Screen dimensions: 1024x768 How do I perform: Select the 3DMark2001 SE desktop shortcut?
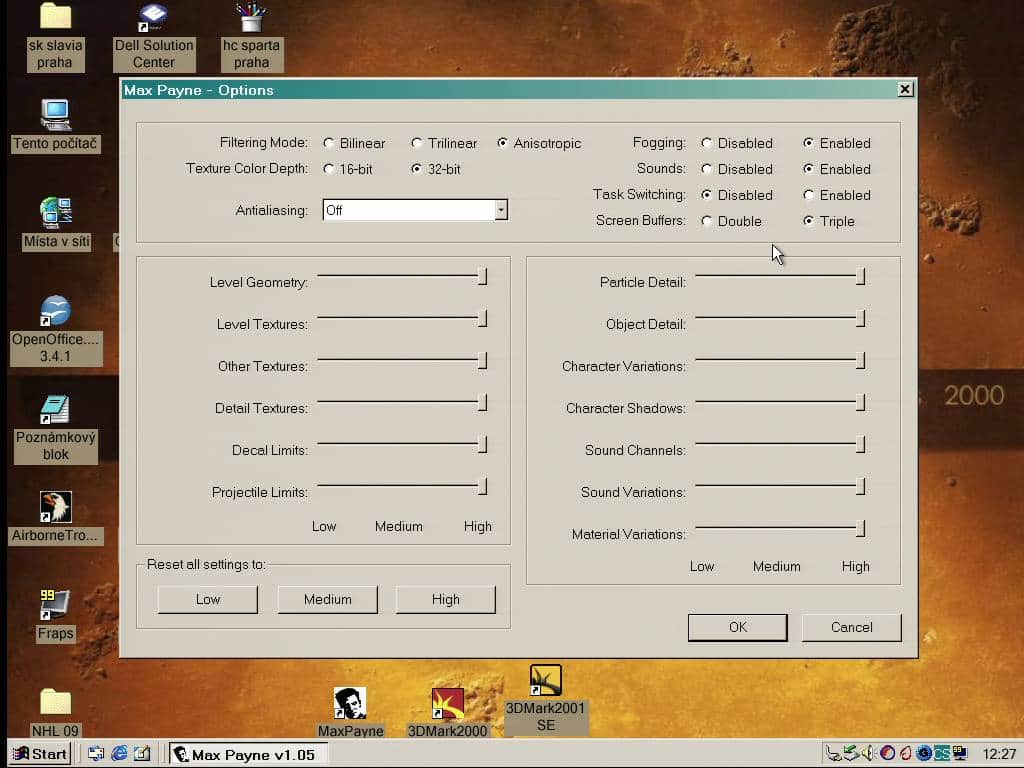coord(546,680)
